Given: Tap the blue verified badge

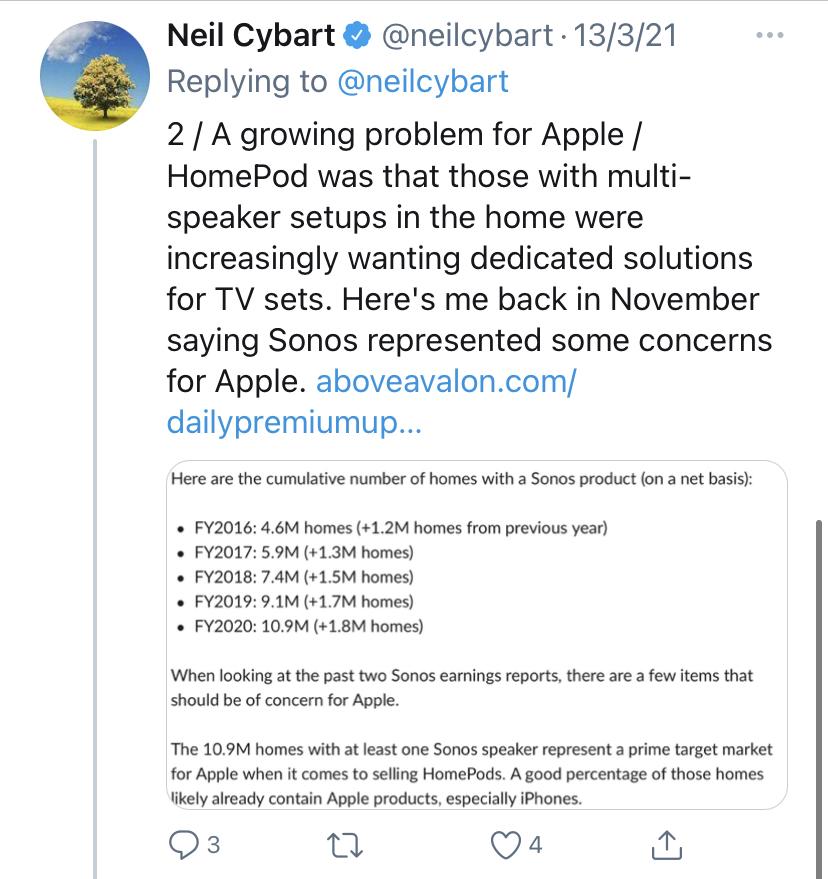Looking at the screenshot, I should (x=355, y=37).
